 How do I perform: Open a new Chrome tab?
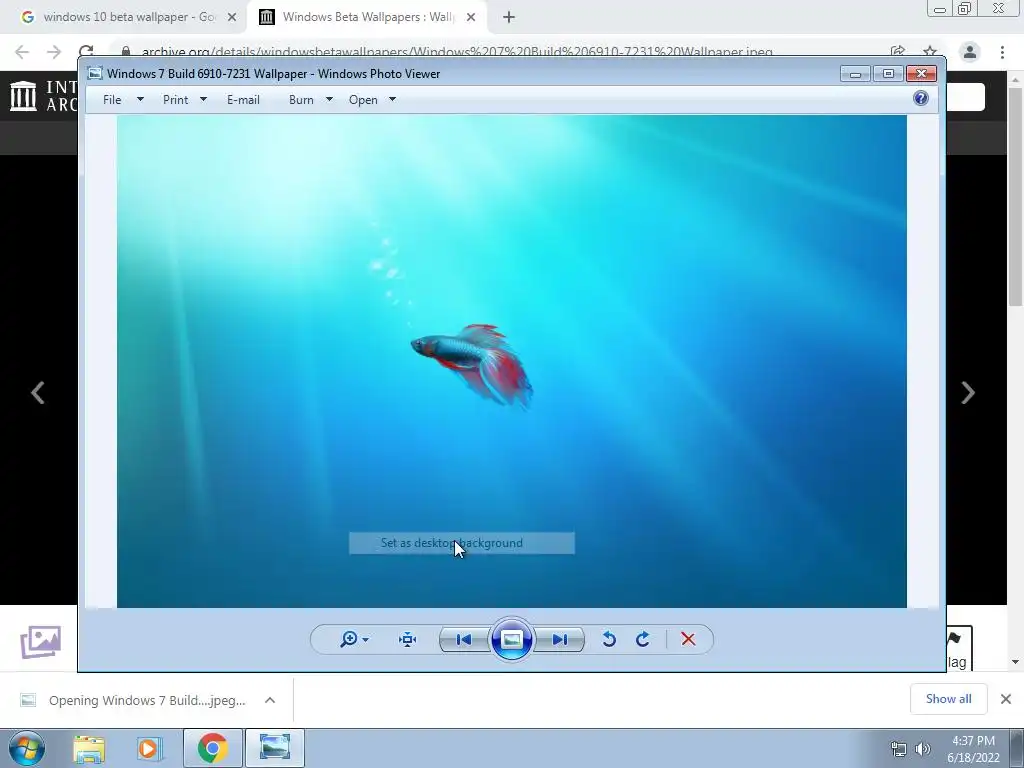(x=509, y=18)
